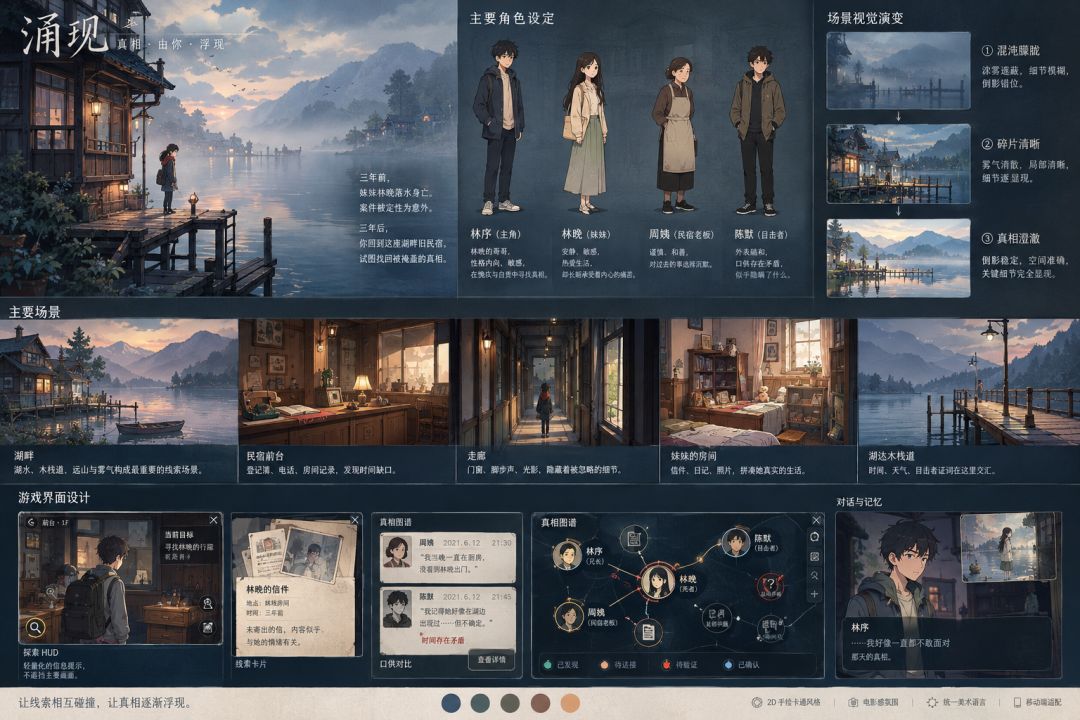1080x720 pixels.
Task: Click the circular refresh icon in the graph toolbar
Action: 814,537
